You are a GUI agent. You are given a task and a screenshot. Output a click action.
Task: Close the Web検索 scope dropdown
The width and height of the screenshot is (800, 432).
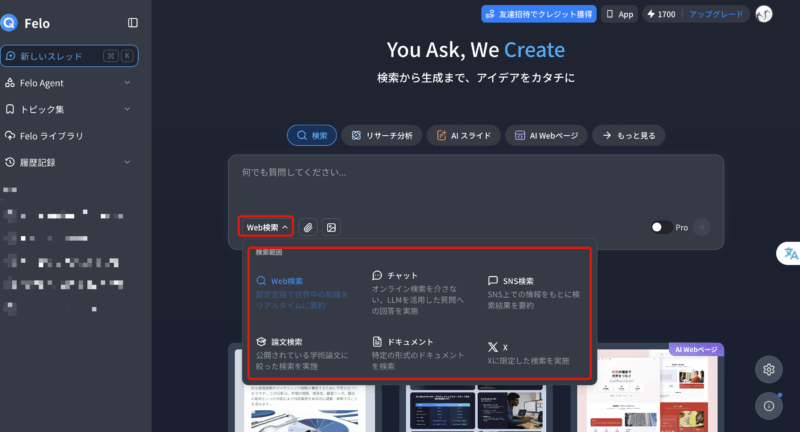pos(266,227)
